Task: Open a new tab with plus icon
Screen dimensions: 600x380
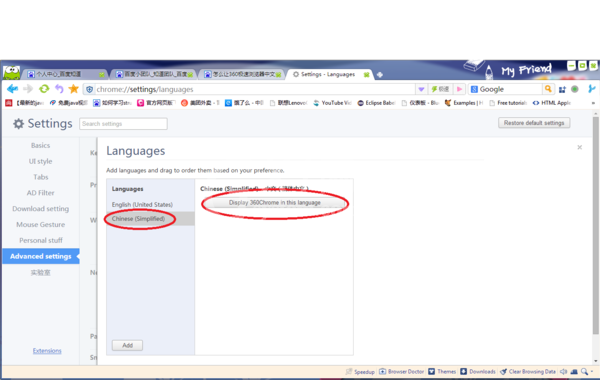Action: coord(380,75)
